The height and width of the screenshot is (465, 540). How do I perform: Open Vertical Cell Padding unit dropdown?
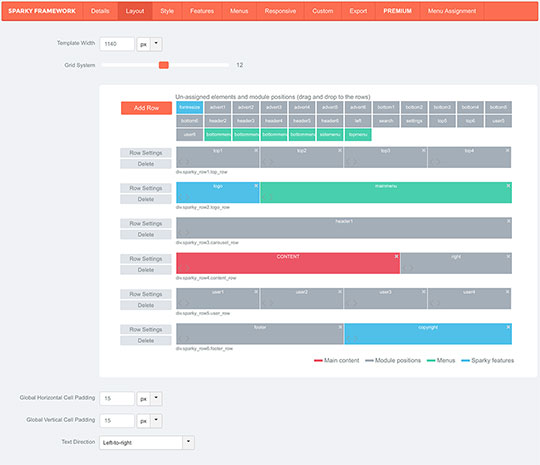click(x=156, y=421)
